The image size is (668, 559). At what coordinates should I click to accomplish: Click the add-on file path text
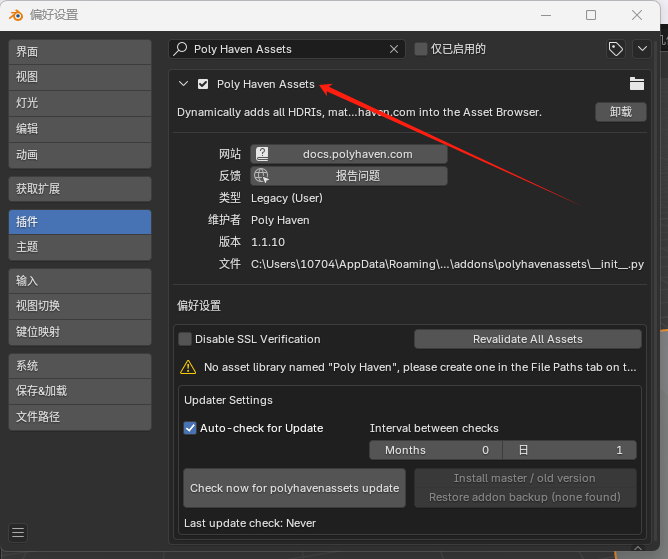pos(447,264)
